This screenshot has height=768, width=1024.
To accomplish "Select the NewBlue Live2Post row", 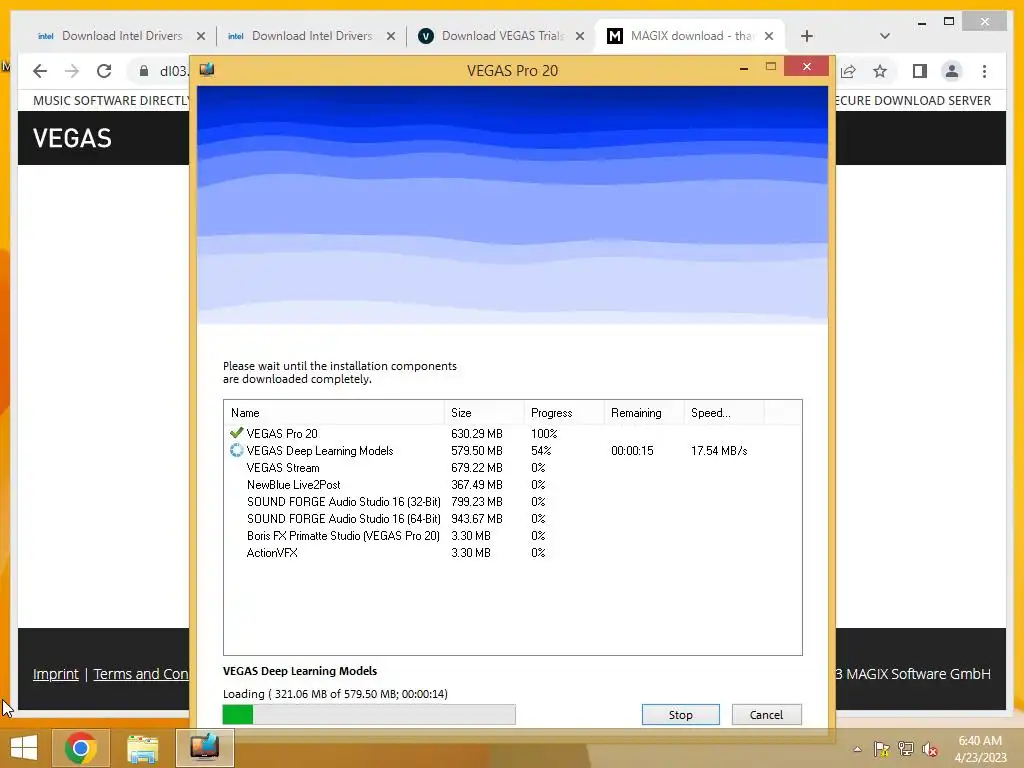I will point(512,485).
